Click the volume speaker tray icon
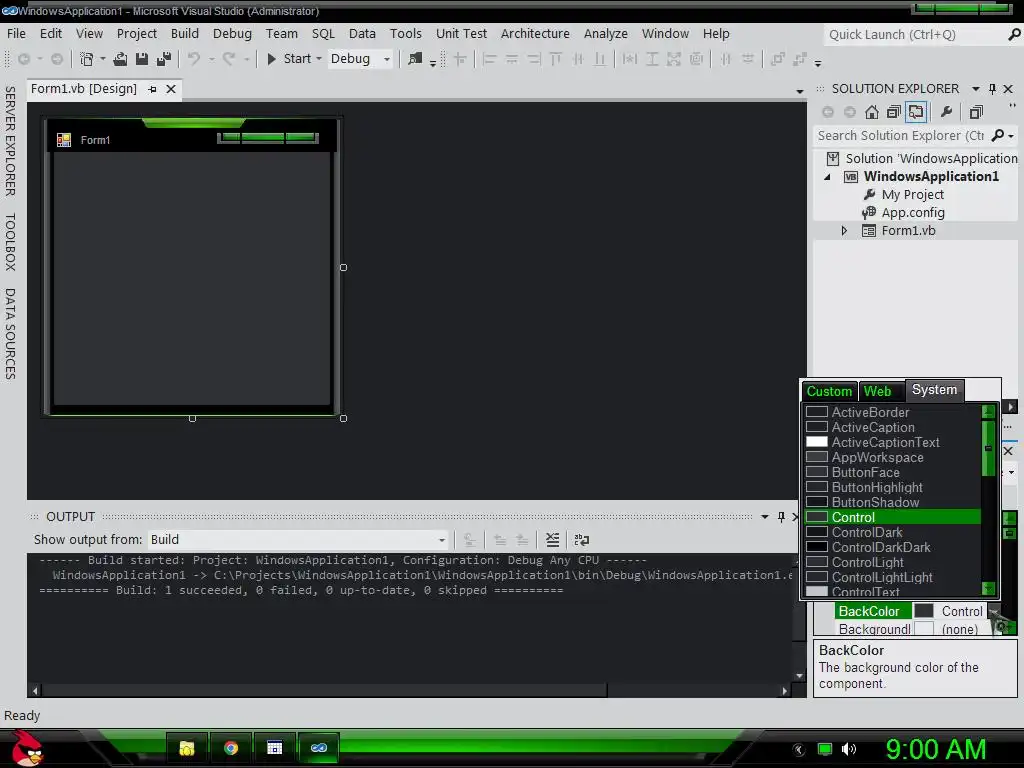Image resolution: width=1024 pixels, height=768 pixels. [x=848, y=749]
